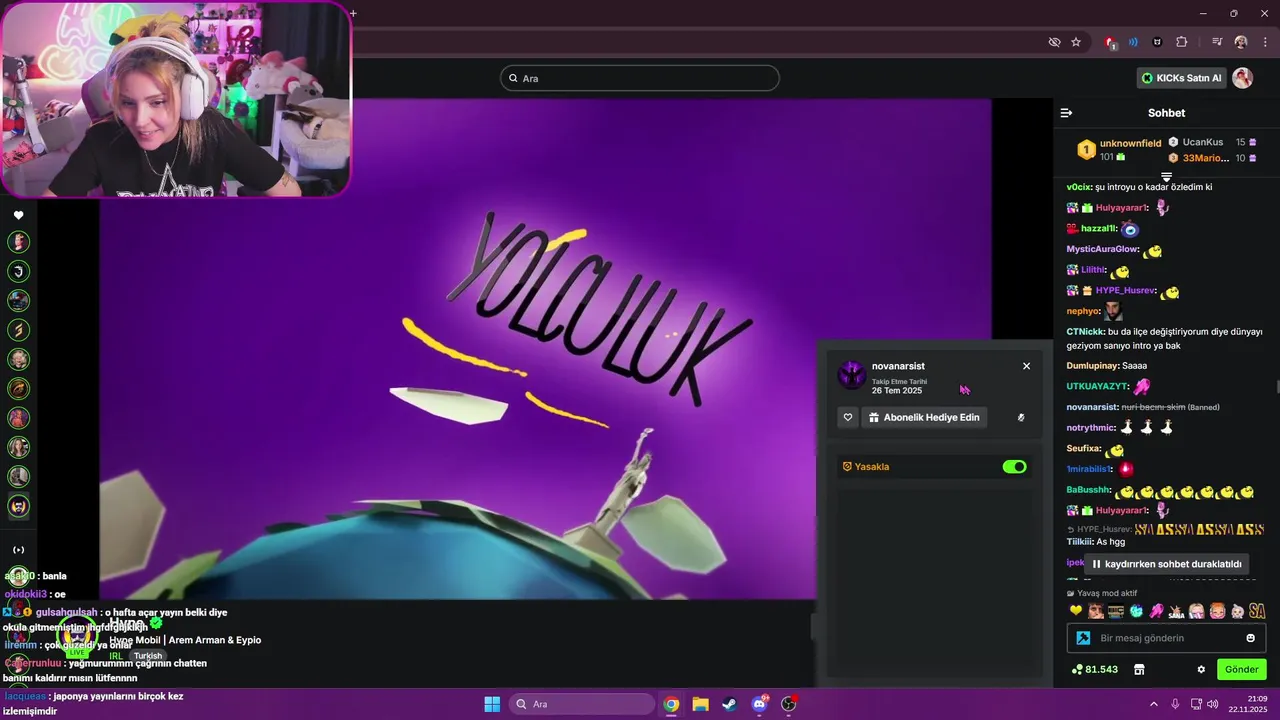Click Abonelik Hediye Edin button
The image size is (1280, 720).
click(x=924, y=417)
